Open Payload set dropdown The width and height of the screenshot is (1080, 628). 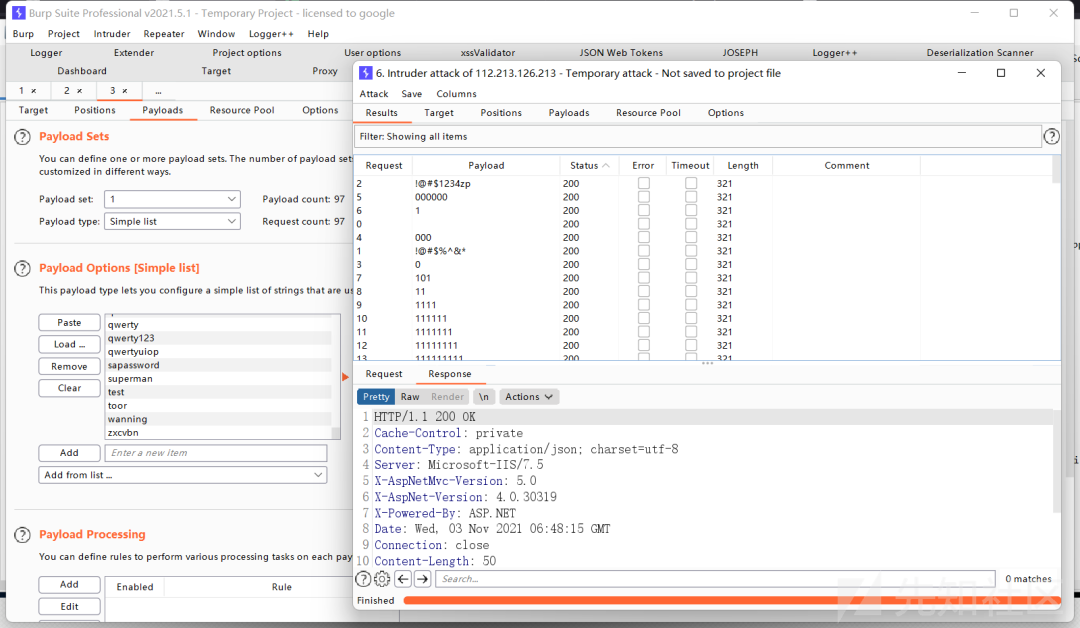pos(172,199)
